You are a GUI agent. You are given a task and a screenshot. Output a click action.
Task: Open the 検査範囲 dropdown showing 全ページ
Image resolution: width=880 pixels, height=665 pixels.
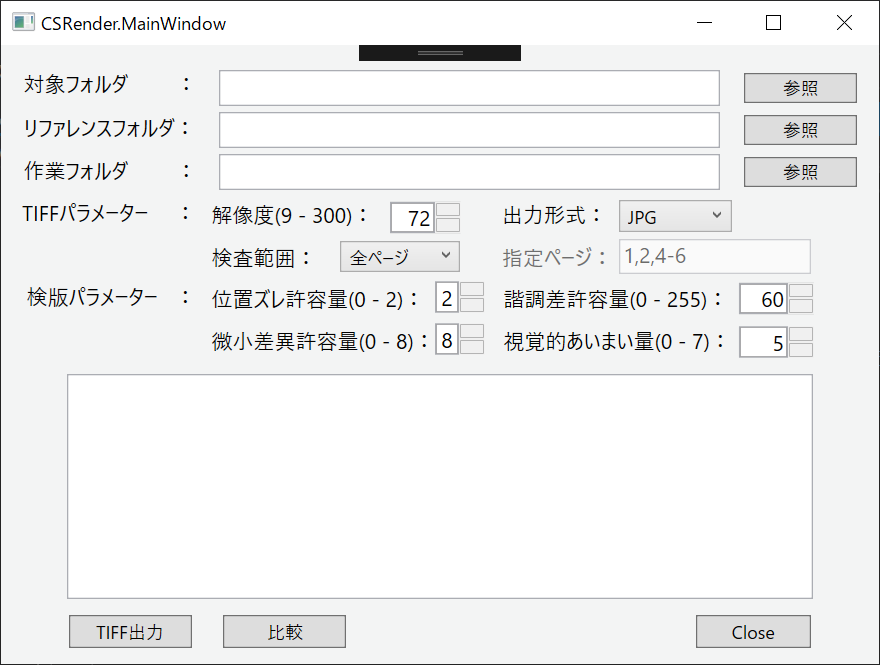point(398,256)
